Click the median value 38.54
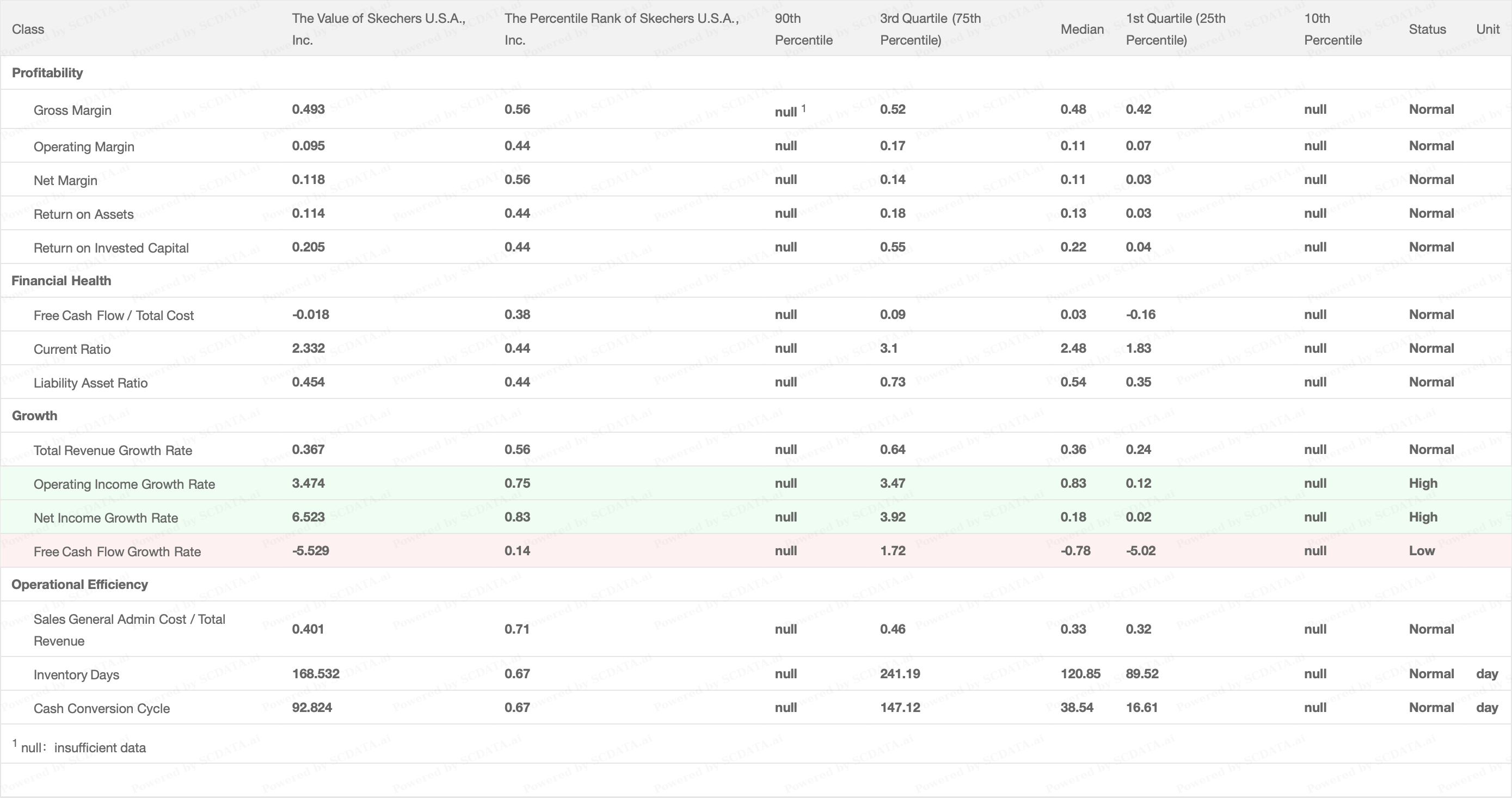1512x798 pixels. pyautogui.click(x=1077, y=707)
